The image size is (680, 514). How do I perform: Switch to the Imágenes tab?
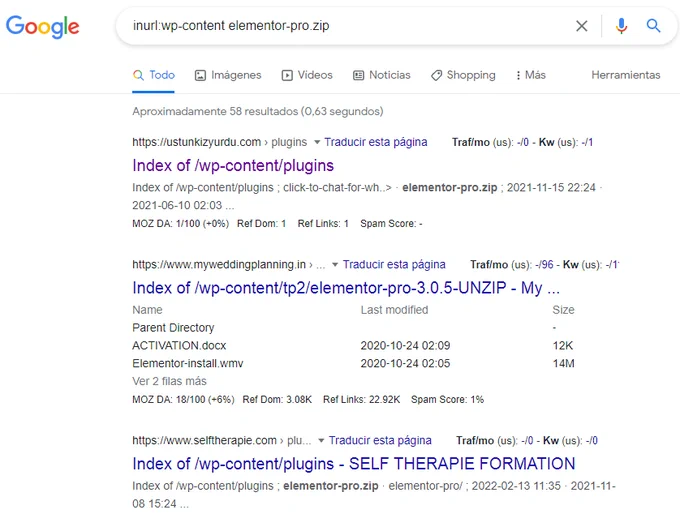(x=228, y=75)
